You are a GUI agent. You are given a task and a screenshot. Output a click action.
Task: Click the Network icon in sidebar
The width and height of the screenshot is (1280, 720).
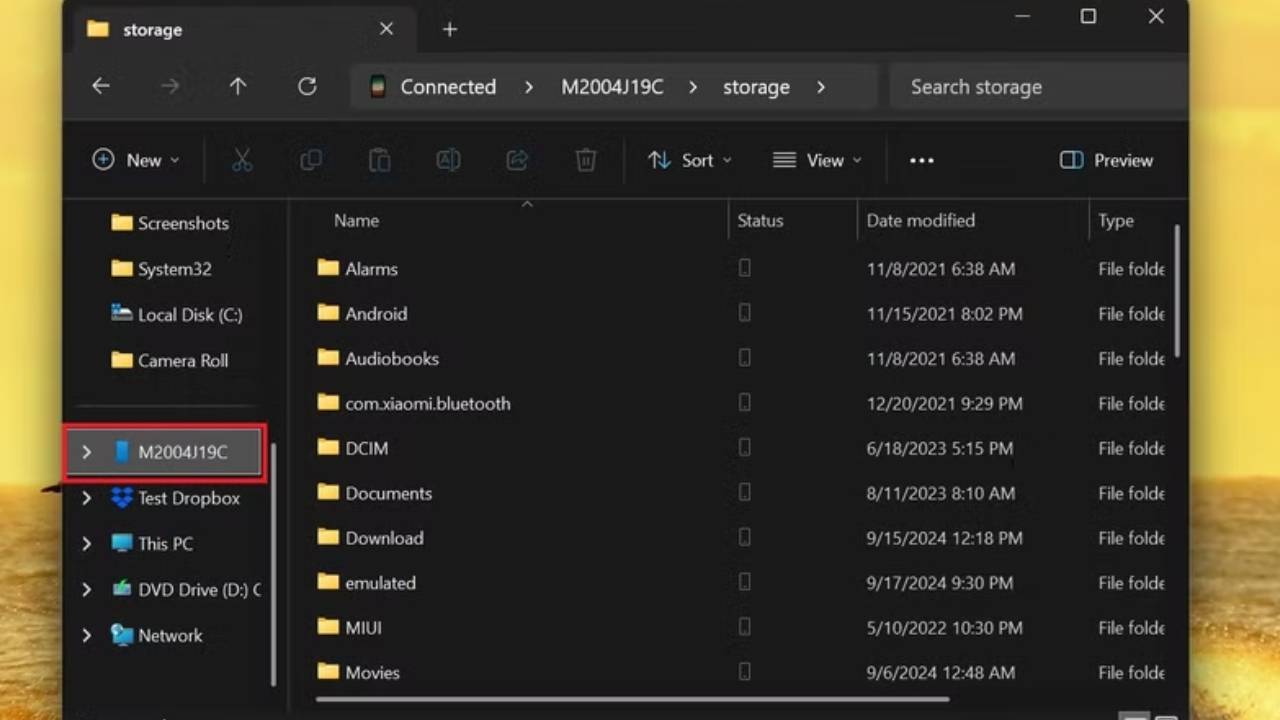point(122,635)
